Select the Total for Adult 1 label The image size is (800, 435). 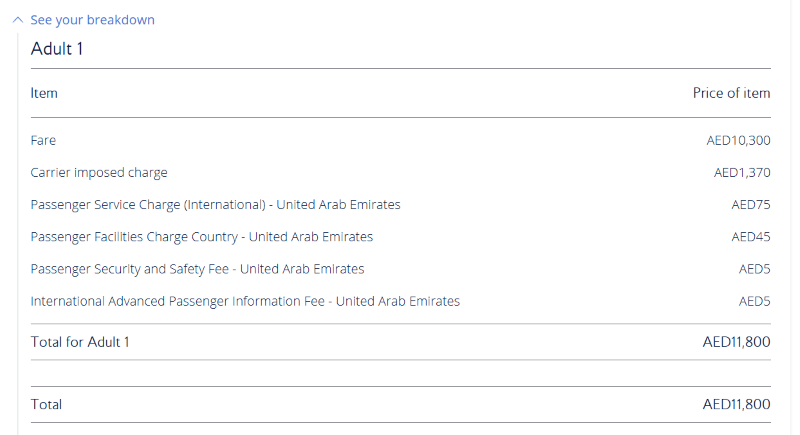pos(80,342)
